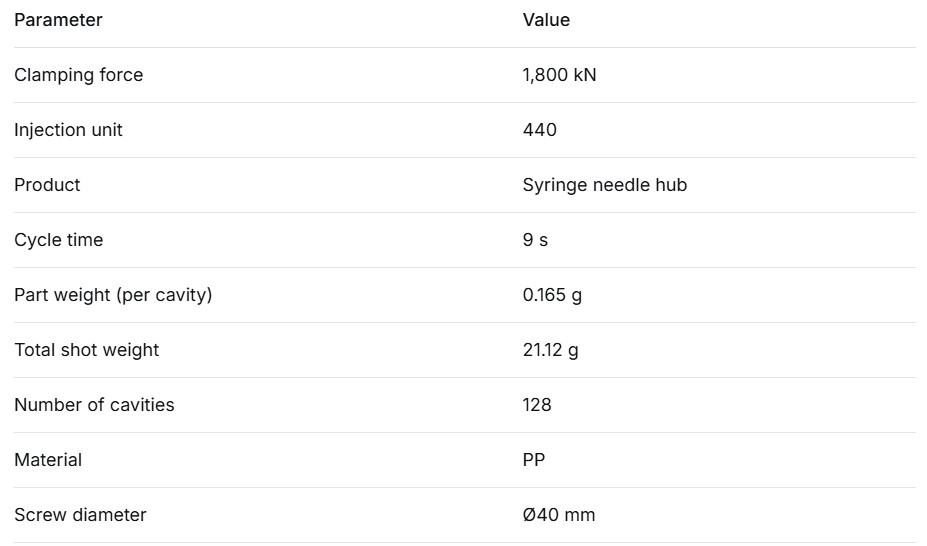Select the Cycle time label
Screen dimensions: 927x546
(59, 240)
